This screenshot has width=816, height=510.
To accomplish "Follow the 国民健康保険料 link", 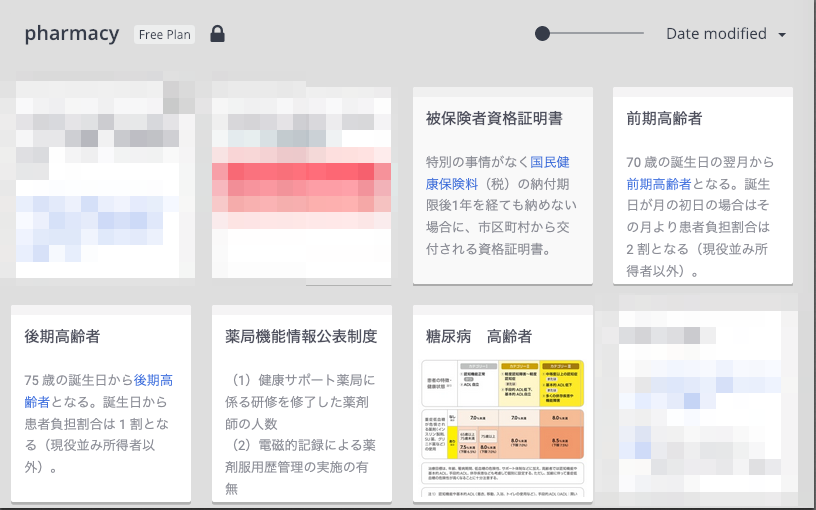I will point(498,173).
